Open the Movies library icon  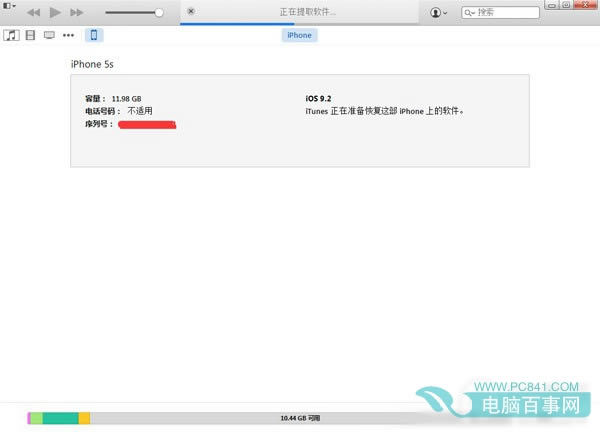click(x=30, y=35)
